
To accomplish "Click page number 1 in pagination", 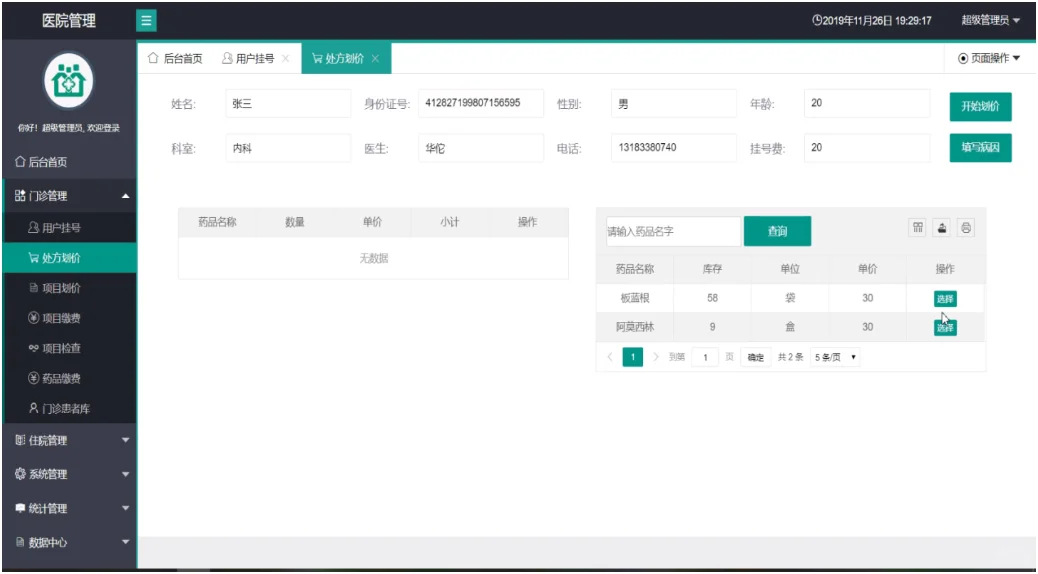I will 633,357.
